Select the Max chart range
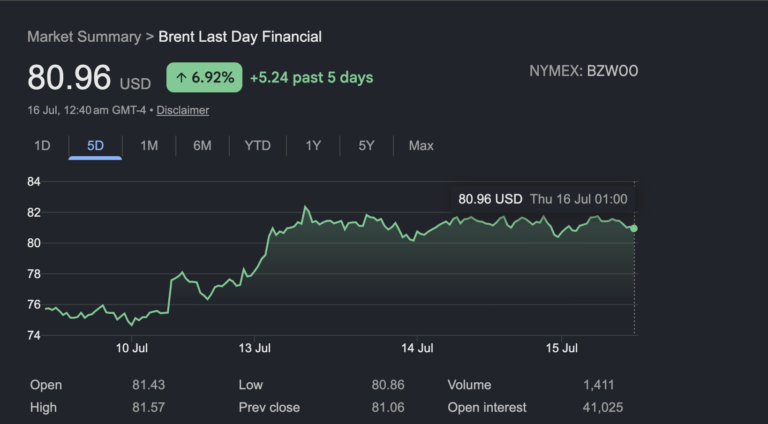The height and width of the screenshot is (424, 768). (421, 145)
